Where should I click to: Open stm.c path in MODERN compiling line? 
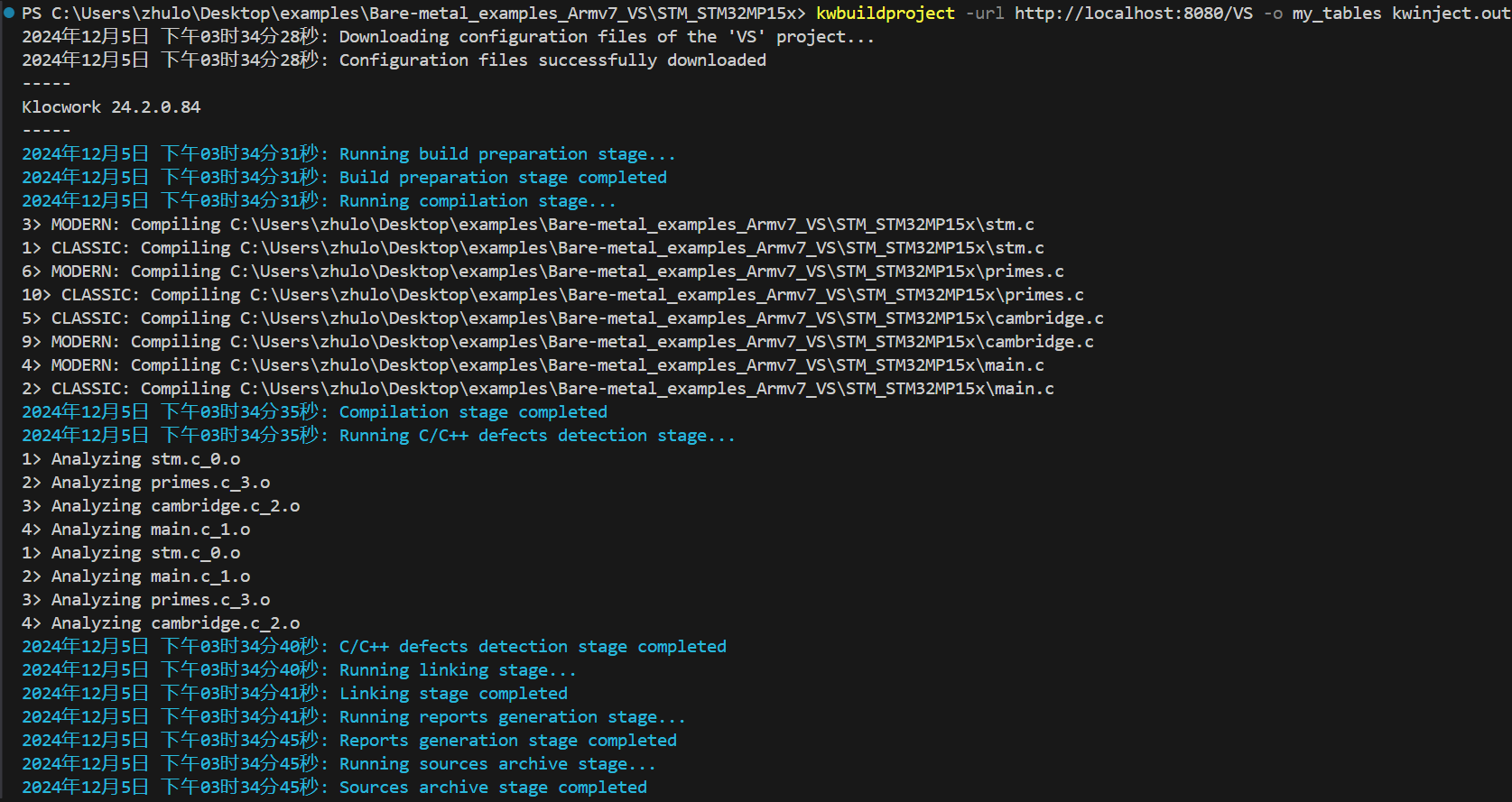pos(632,225)
